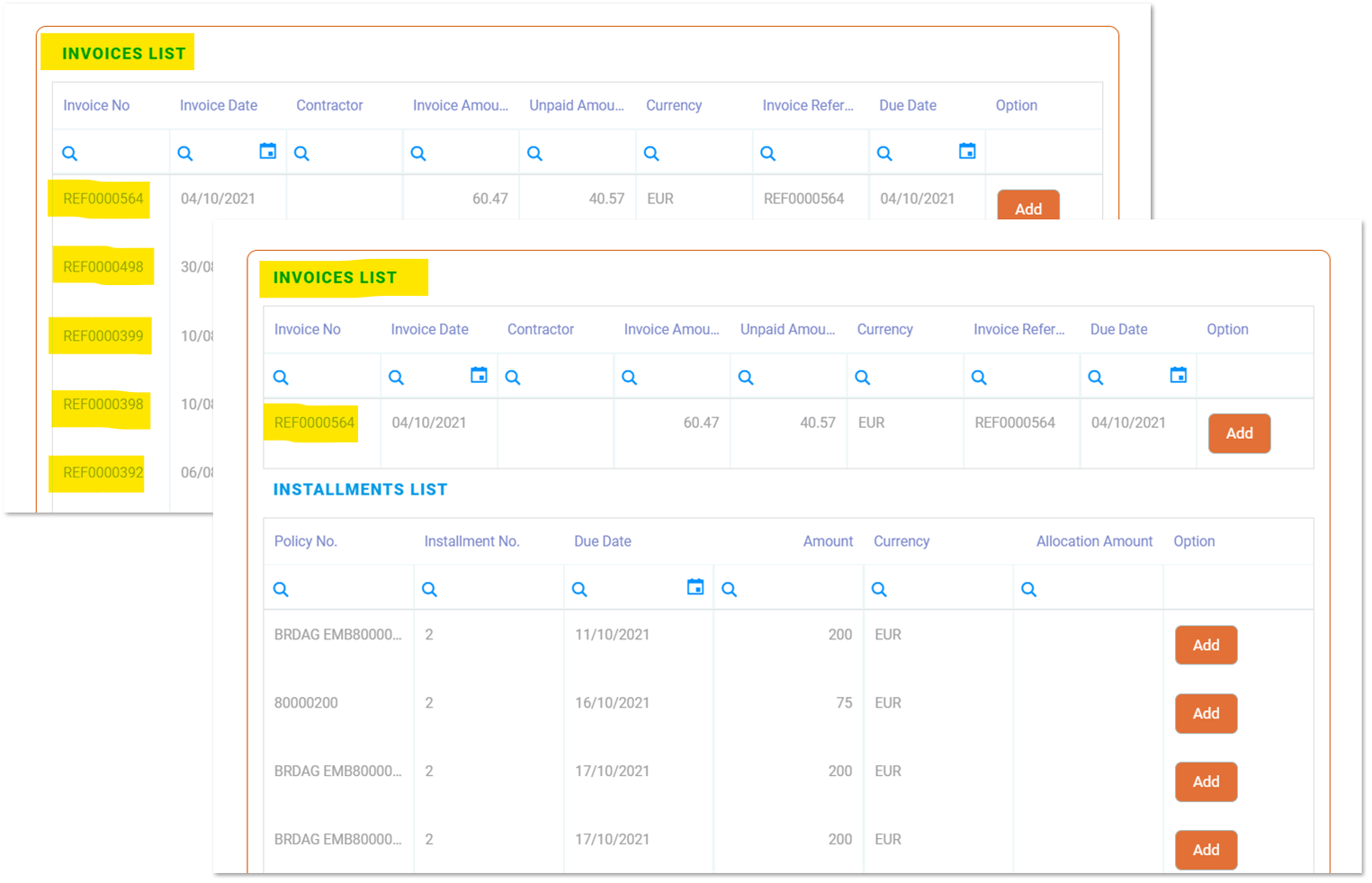
Task: Add invoice REF0000564 in the front invoices list
Action: coord(1239,433)
